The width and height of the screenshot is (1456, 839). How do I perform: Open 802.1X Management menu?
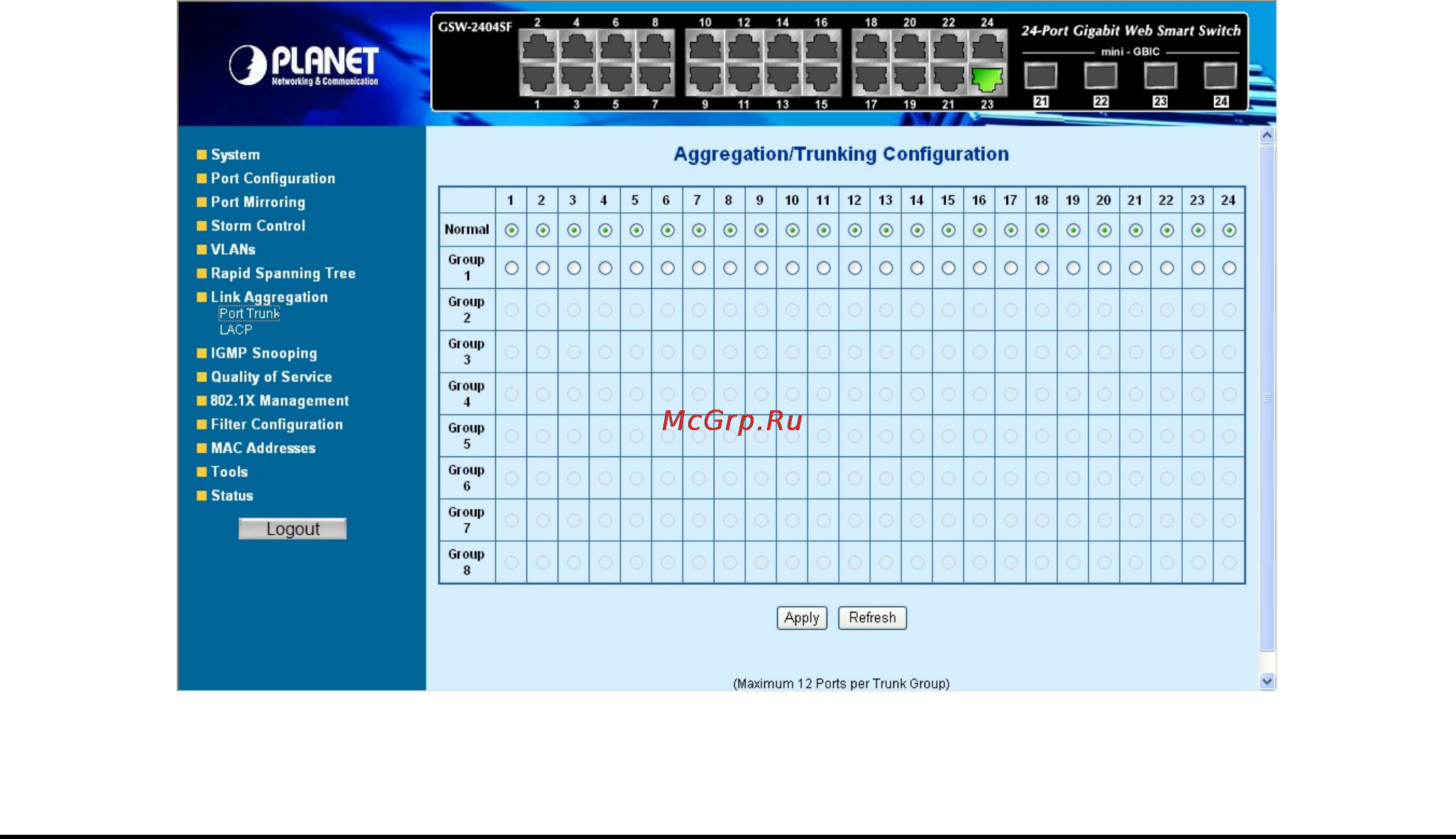pyautogui.click(x=279, y=401)
